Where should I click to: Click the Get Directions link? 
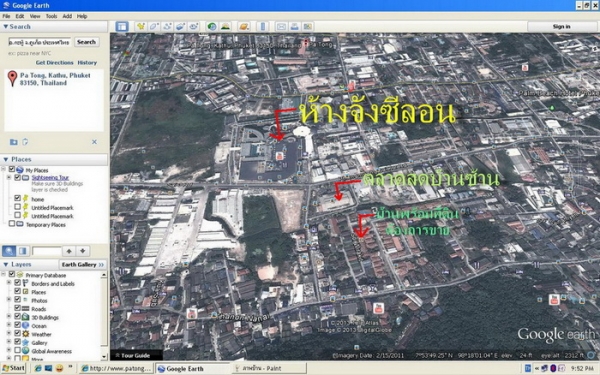tap(54, 62)
